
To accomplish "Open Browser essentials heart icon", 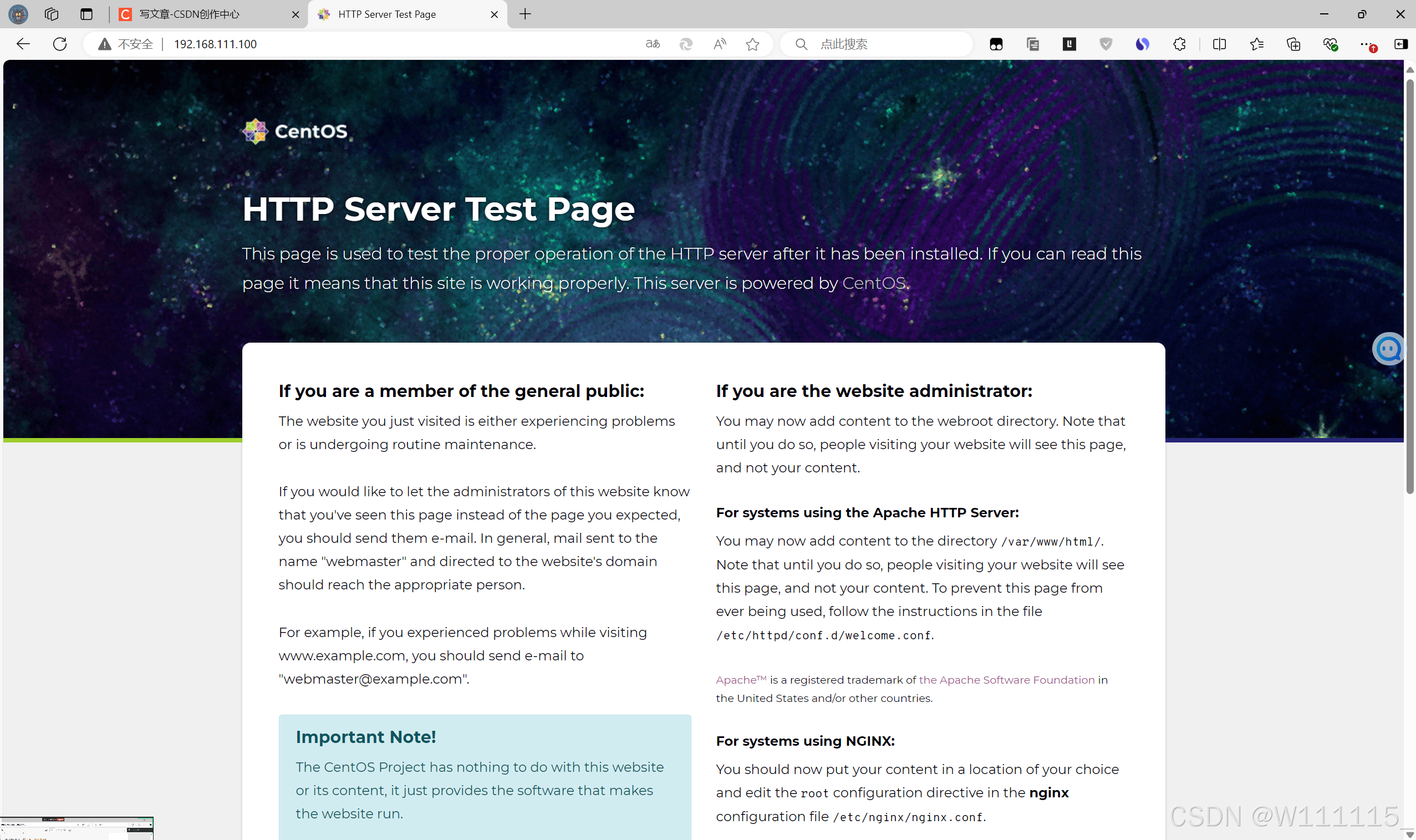I will click(x=1330, y=44).
